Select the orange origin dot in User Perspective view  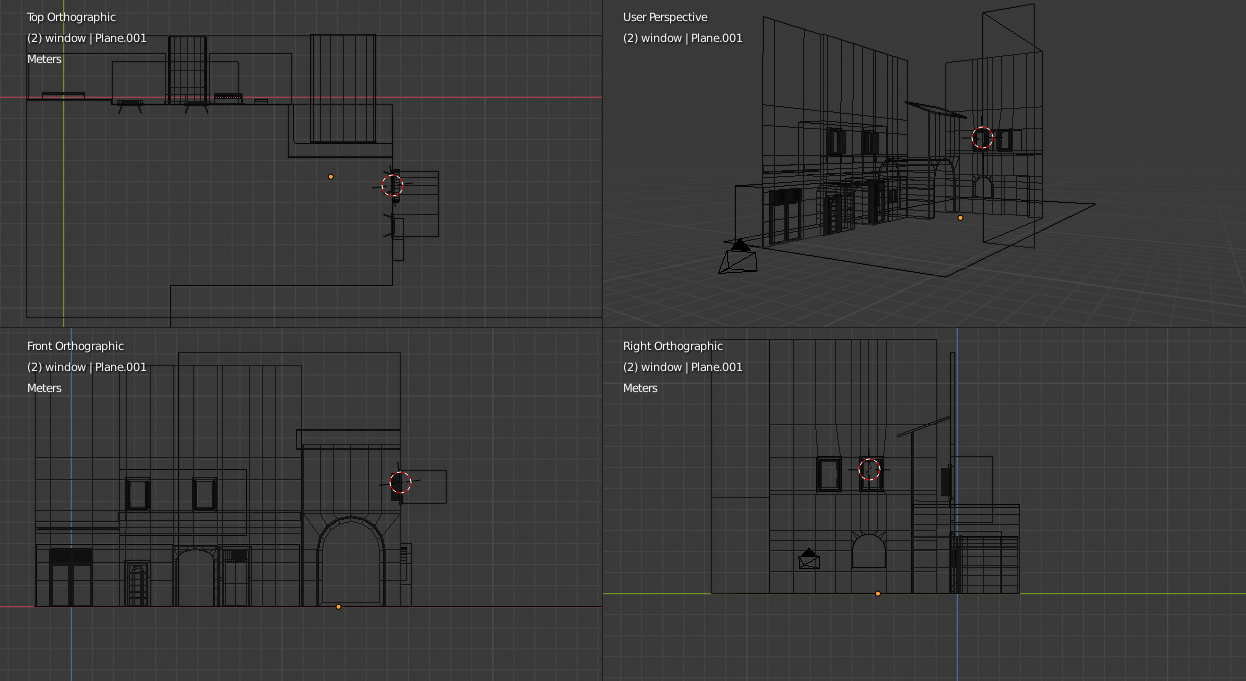click(961, 217)
